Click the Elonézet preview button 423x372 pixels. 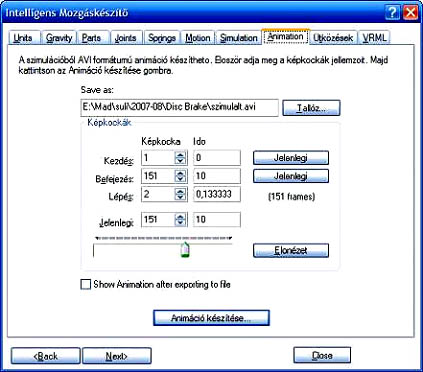point(291,250)
